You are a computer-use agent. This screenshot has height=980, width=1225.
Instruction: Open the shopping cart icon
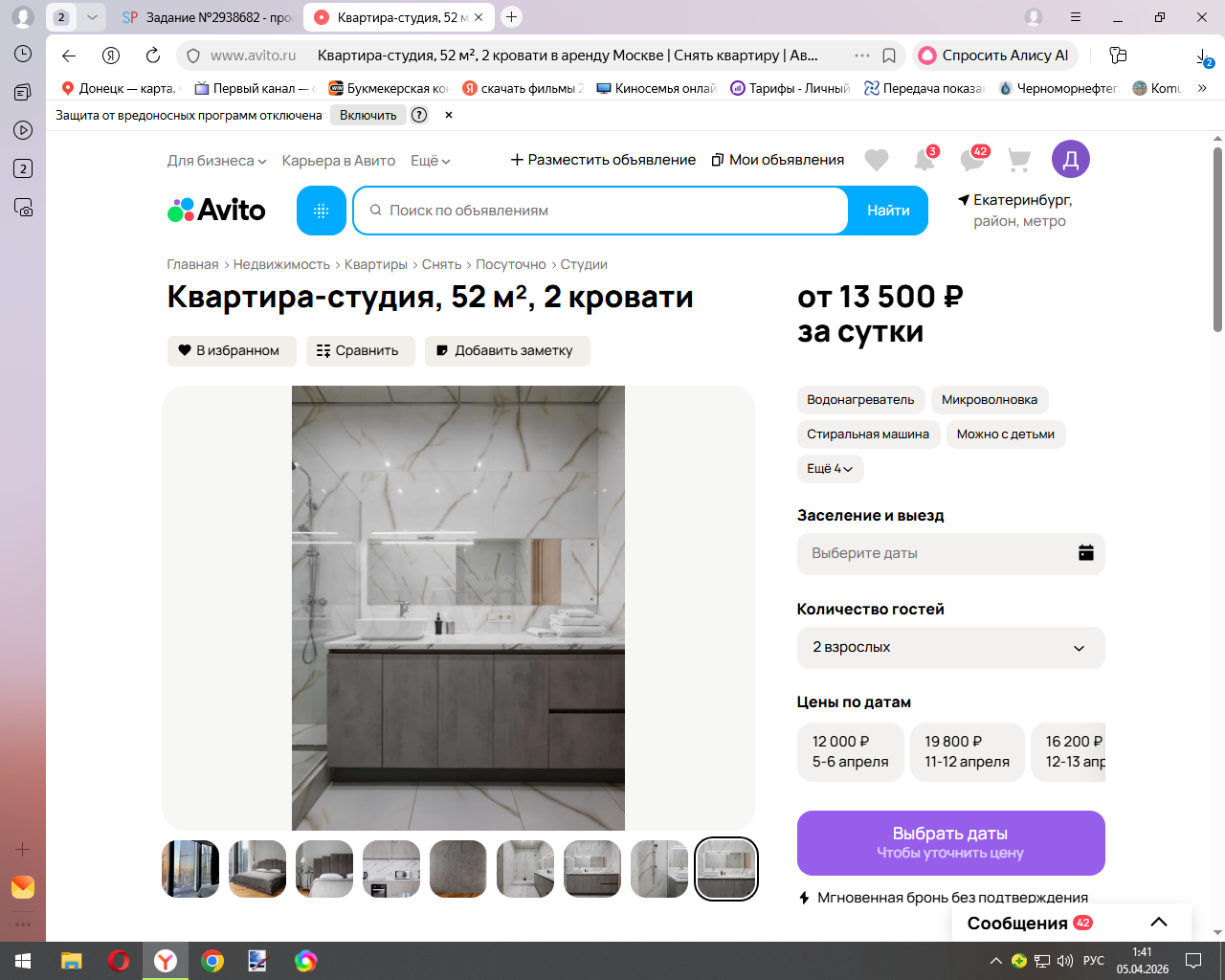click(1019, 160)
